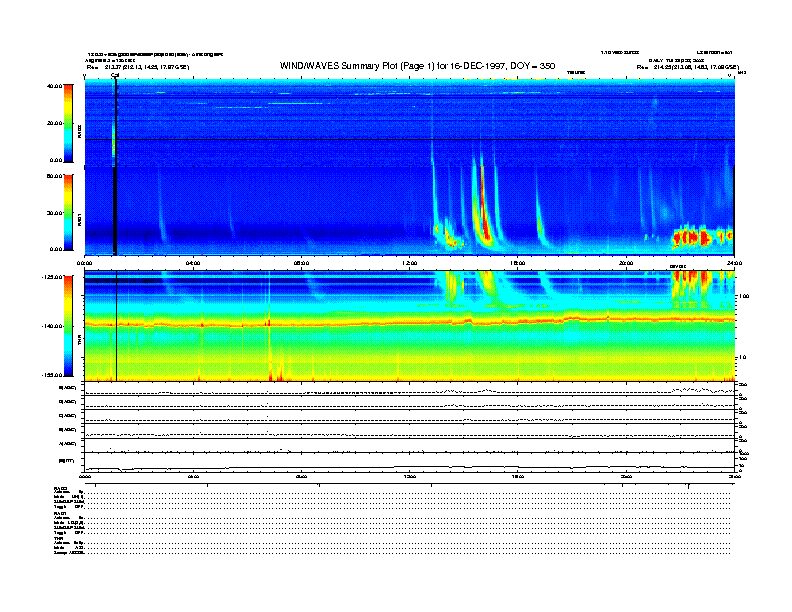Click the -155.00 tick on TNR color bar
Screen dimensions: 792x612
point(52,375)
